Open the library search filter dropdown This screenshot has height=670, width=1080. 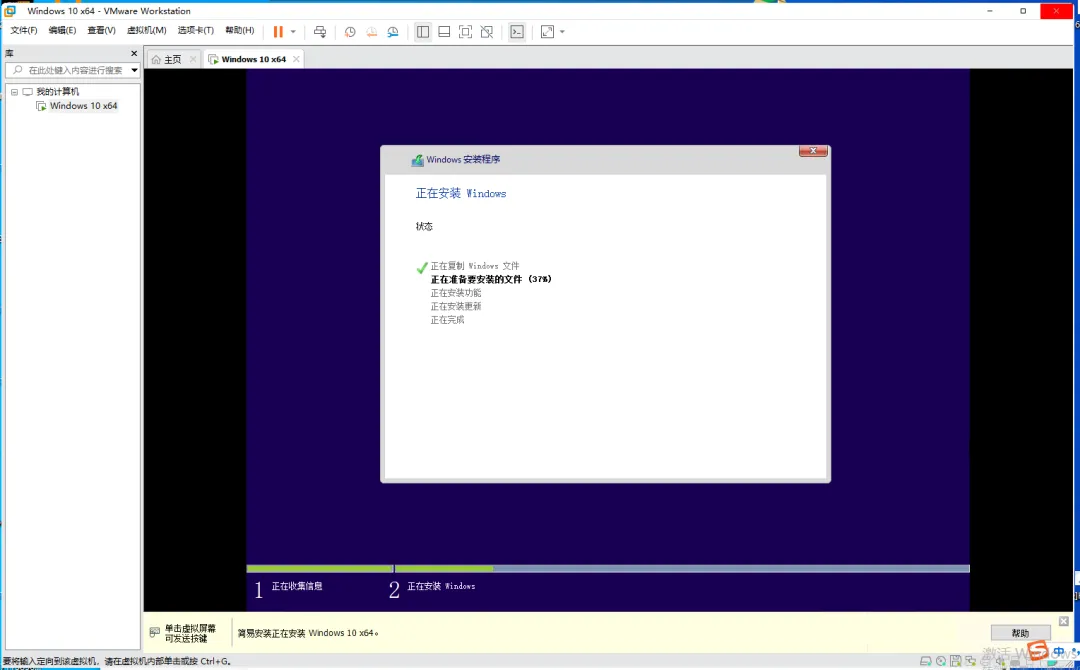pyautogui.click(x=134, y=70)
